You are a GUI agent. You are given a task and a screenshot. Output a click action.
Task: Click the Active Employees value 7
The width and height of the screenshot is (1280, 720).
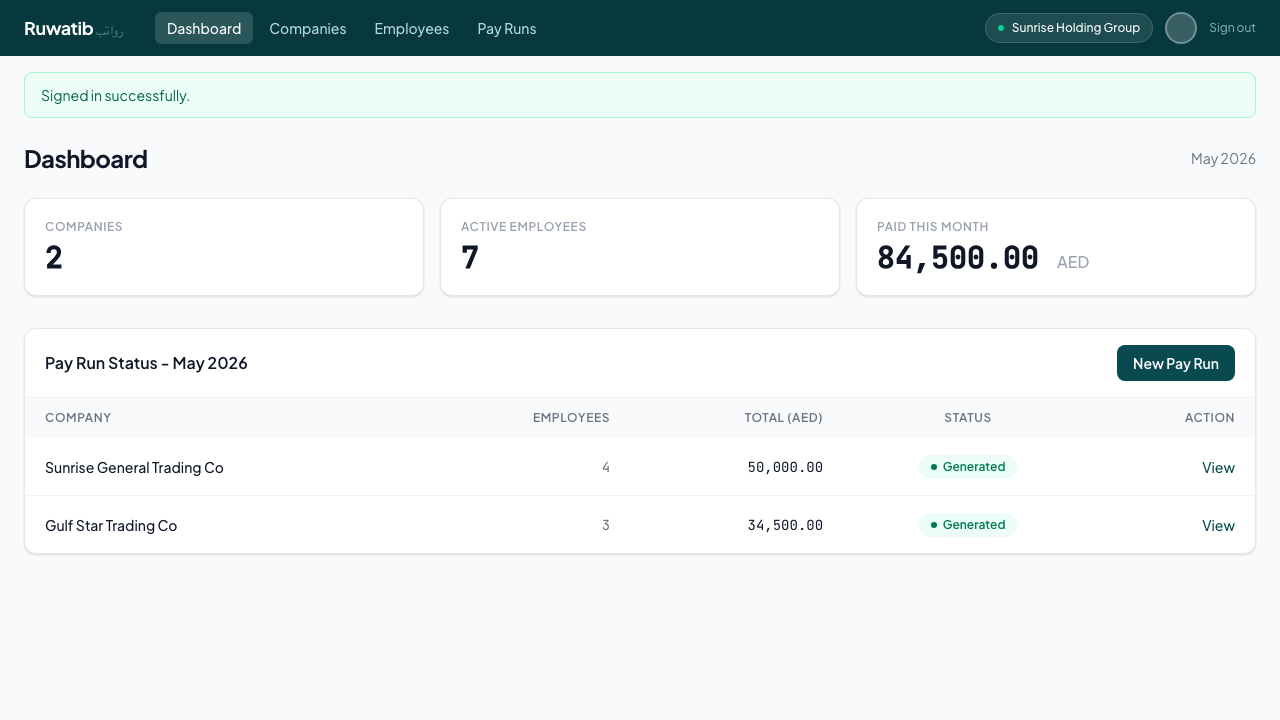coord(470,257)
